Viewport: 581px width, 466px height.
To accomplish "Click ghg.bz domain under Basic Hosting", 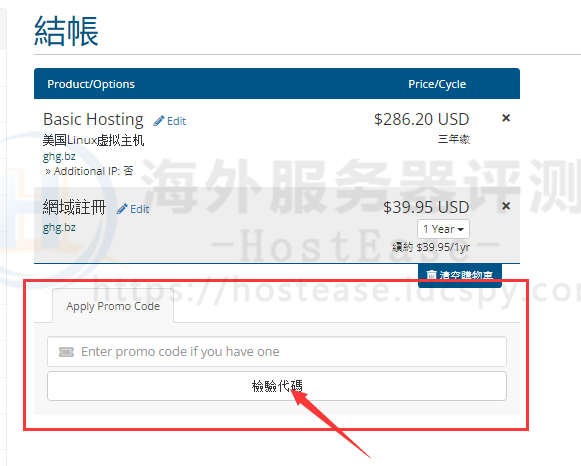I will [x=59, y=156].
